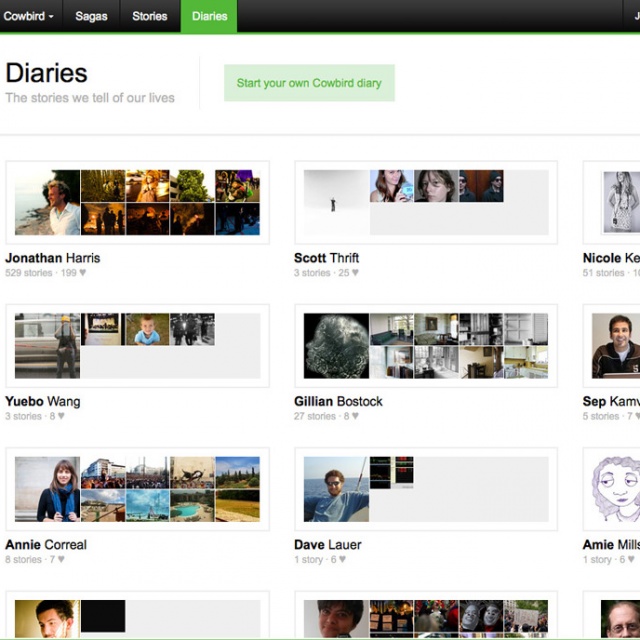Click heart icon under Amie Mills
Viewport: 640px width, 640px height.
(631, 559)
